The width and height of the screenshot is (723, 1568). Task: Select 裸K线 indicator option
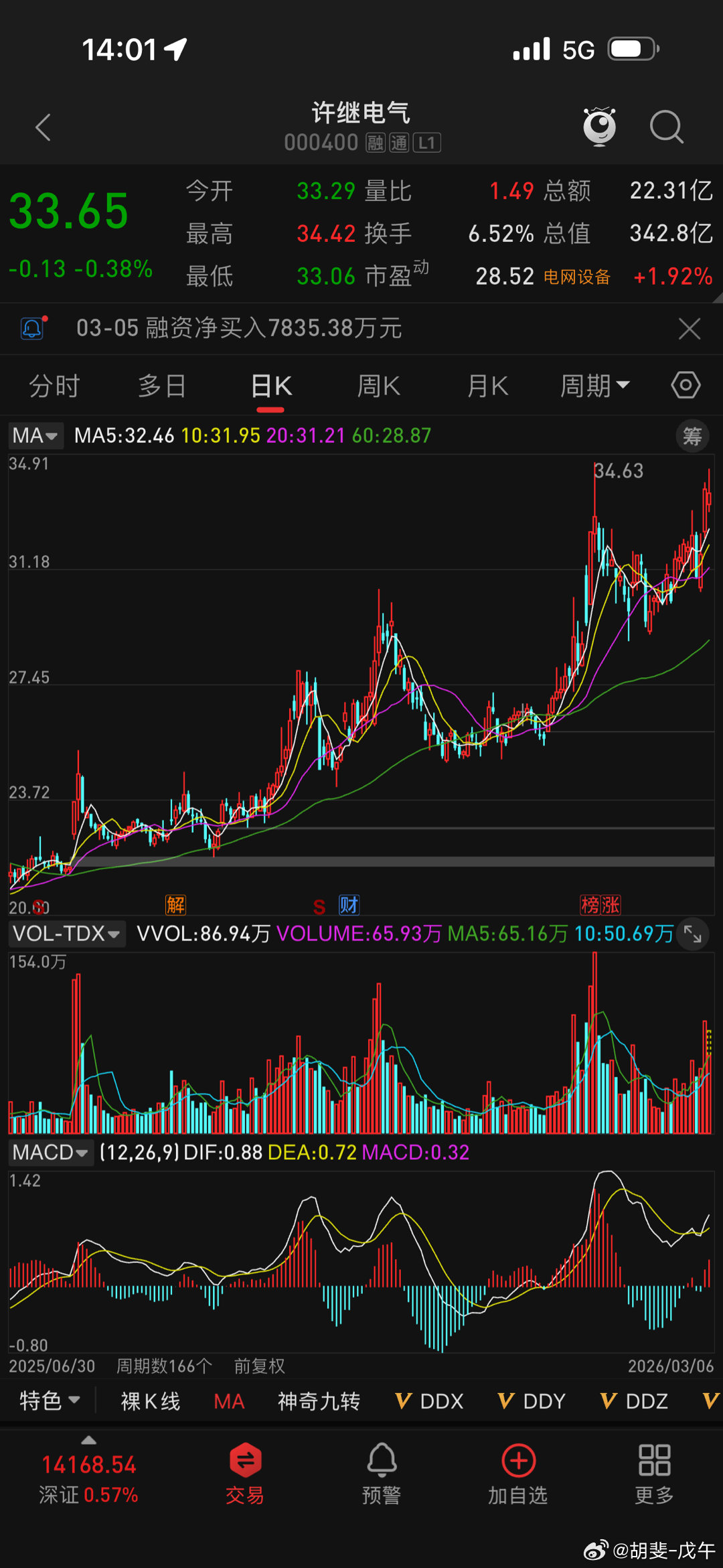151,1401
